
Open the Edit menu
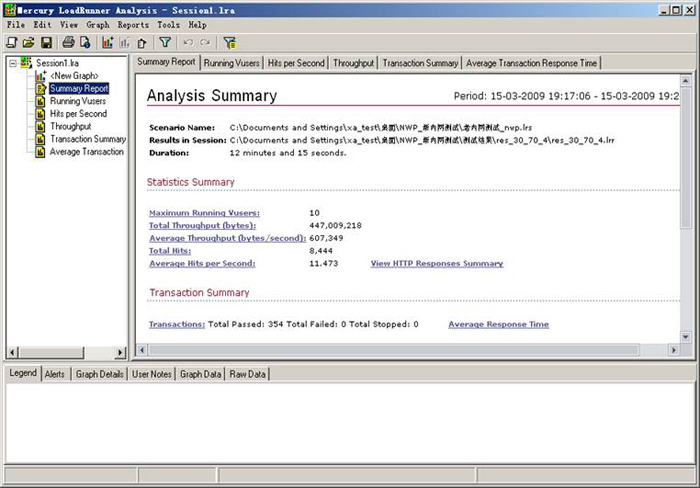pyautogui.click(x=42, y=25)
